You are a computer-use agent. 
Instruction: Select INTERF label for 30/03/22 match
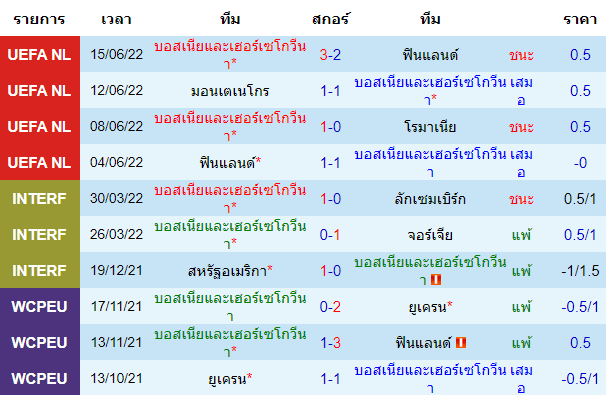pos(39,198)
